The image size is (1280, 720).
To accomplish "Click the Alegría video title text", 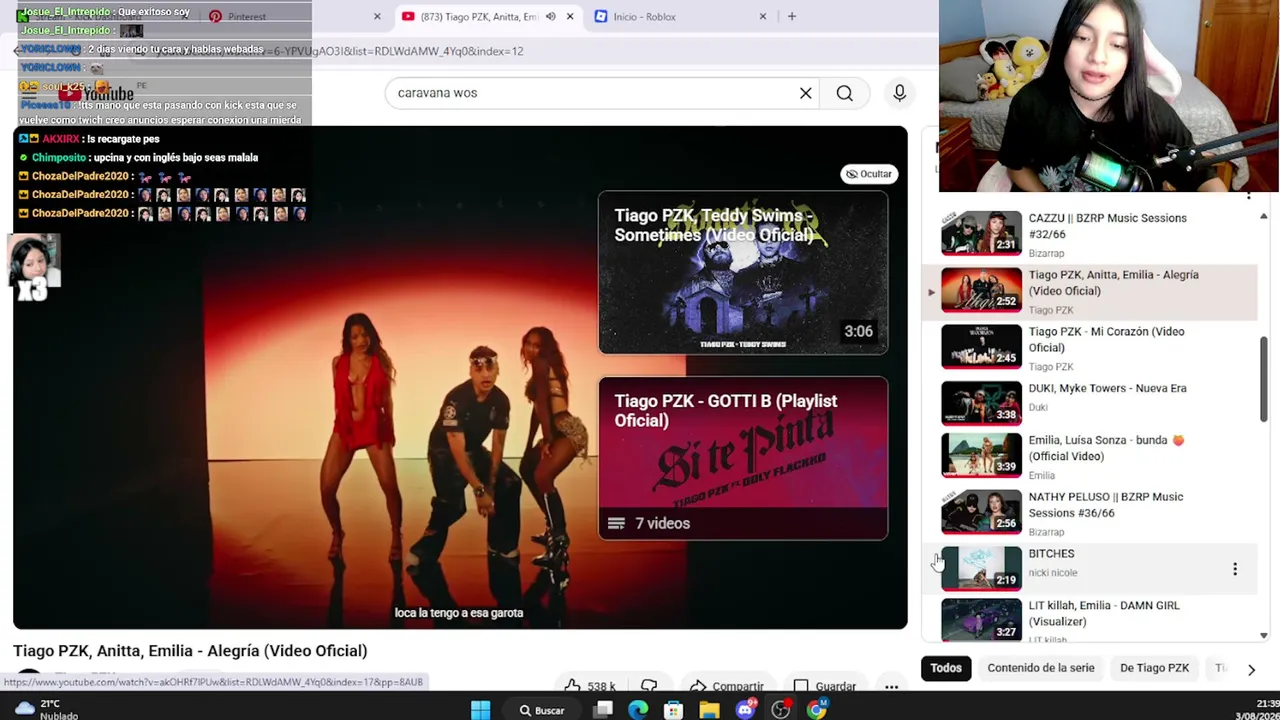I will point(190,651).
